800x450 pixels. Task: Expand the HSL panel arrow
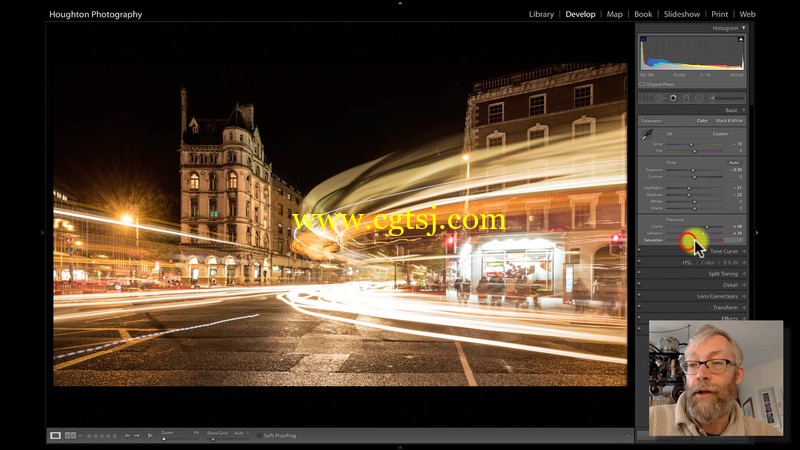click(x=744, y=262)
